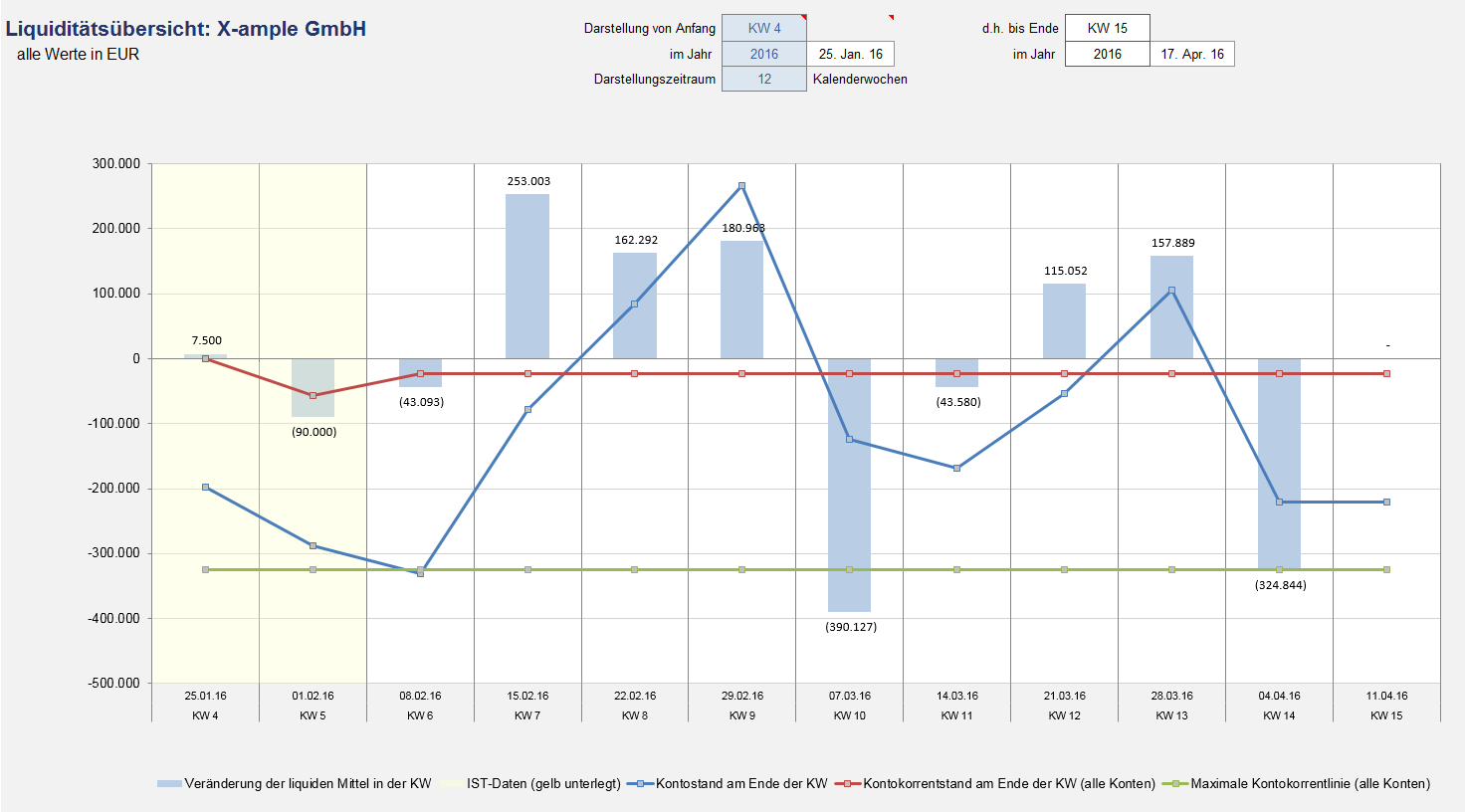Select the (324.844) data label at KW 14
The height and width of the screenshot is (812, 1465).
(x=1280, y=585)
